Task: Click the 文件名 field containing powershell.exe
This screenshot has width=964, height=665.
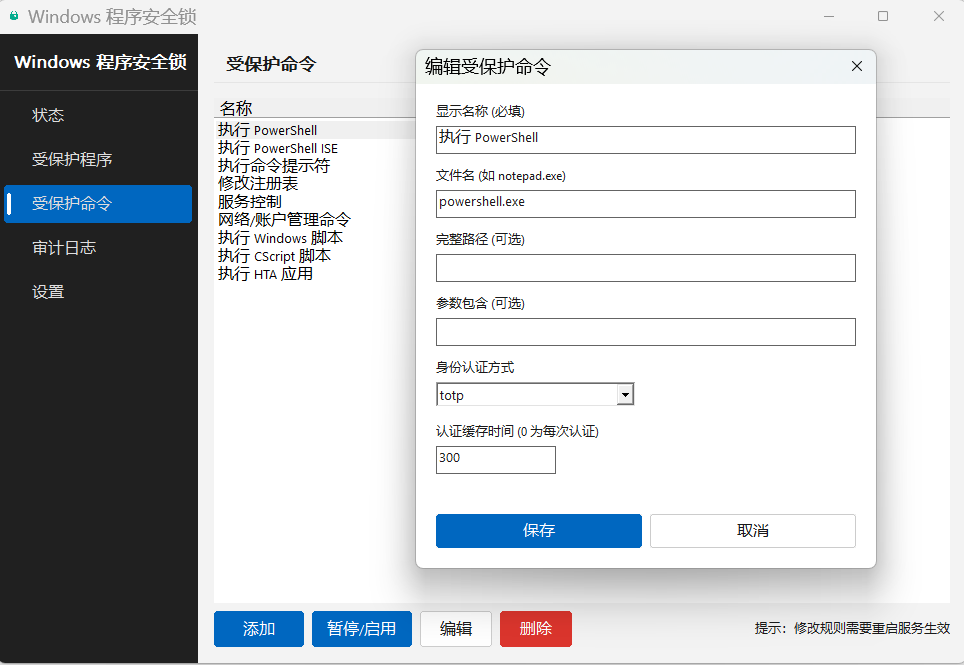Action: coord(645,203)
